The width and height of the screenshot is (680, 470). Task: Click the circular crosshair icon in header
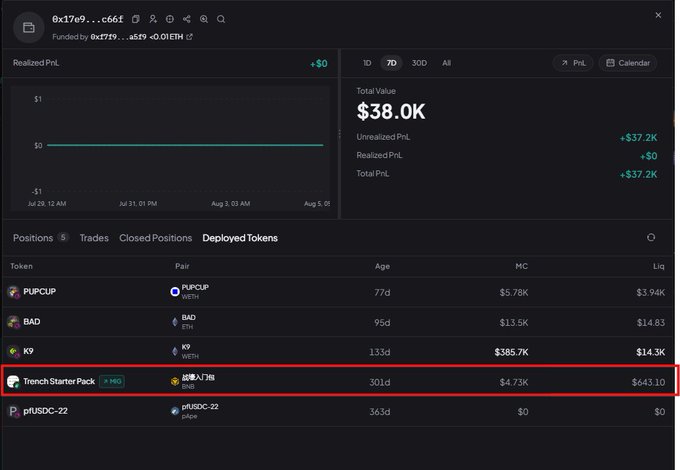[170, 19]
